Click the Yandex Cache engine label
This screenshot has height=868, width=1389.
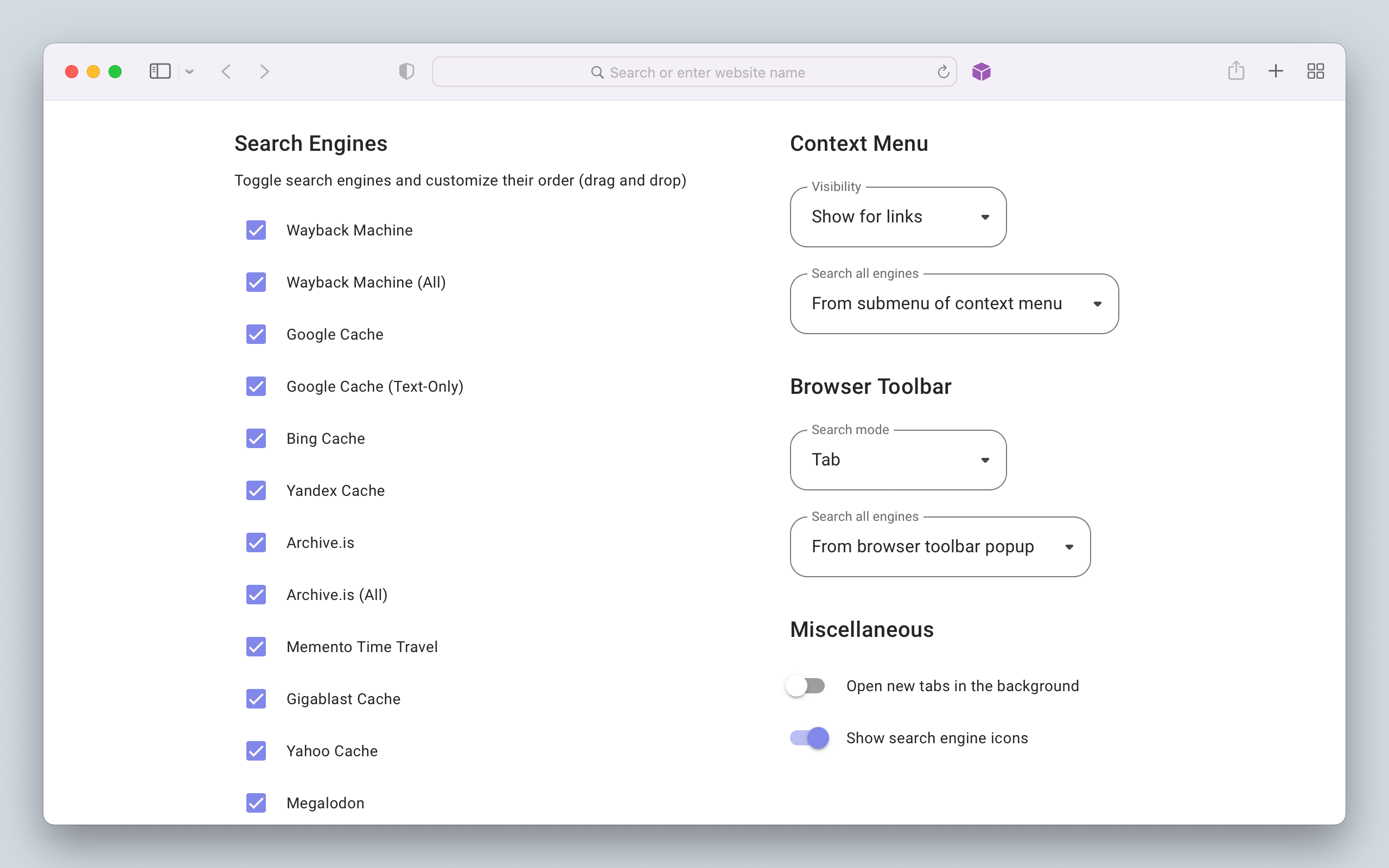click(x=335, y=491)
